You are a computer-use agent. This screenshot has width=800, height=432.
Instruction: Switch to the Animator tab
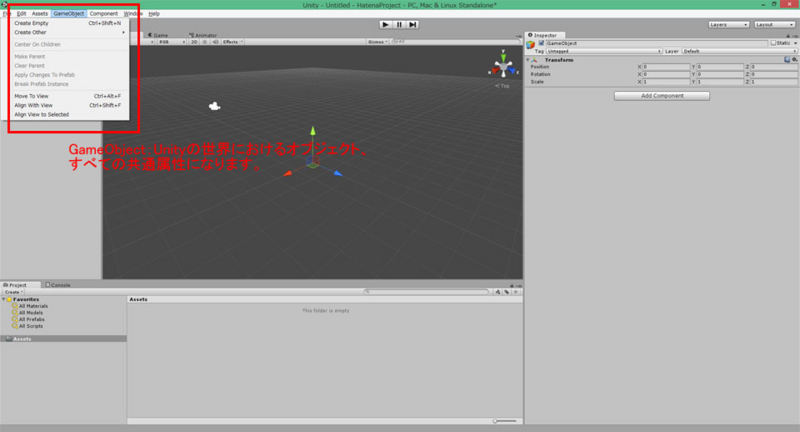click(x=203, y=35)
